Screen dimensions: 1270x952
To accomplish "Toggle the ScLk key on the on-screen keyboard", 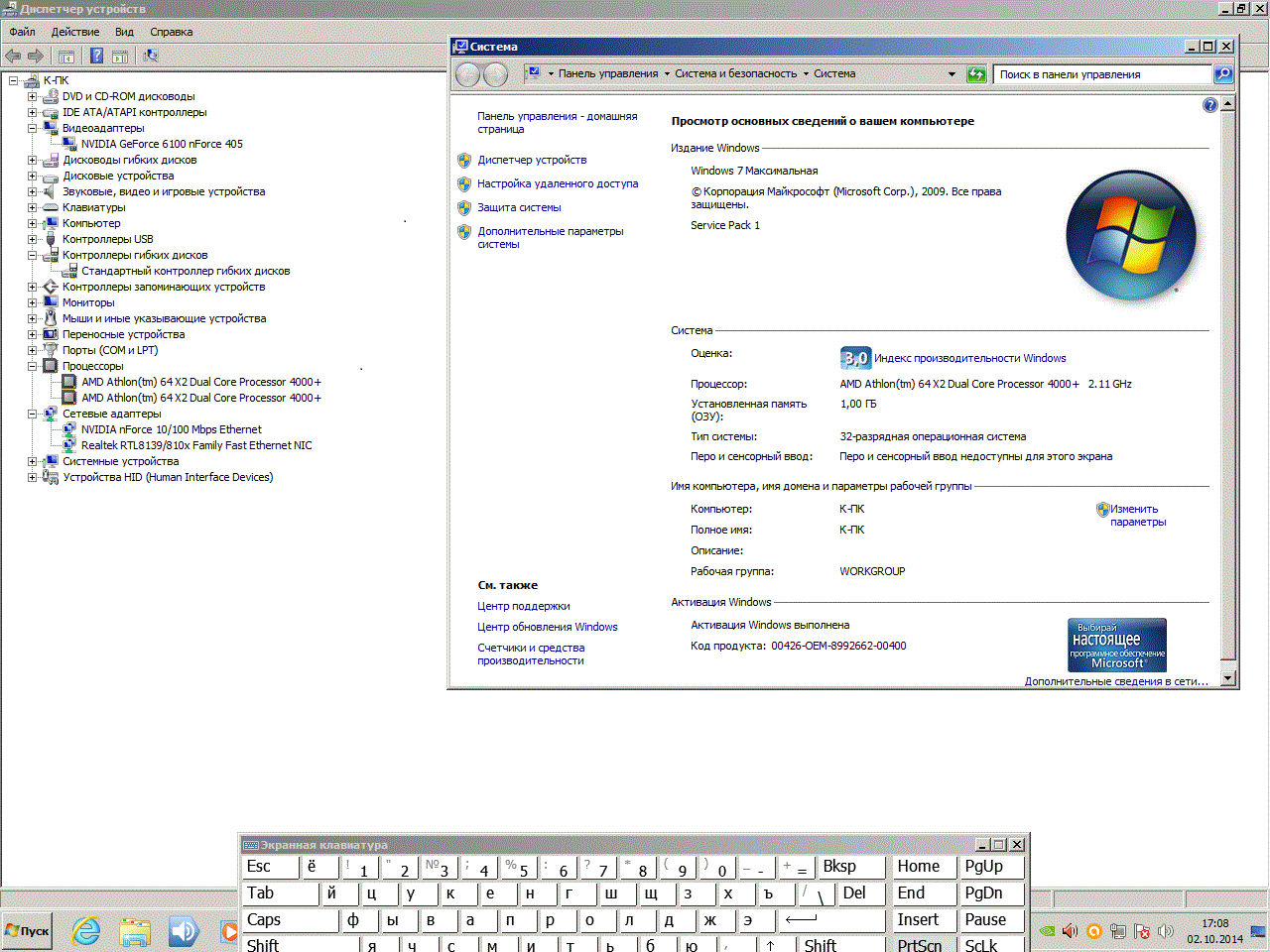I will [x=991, y=945].
